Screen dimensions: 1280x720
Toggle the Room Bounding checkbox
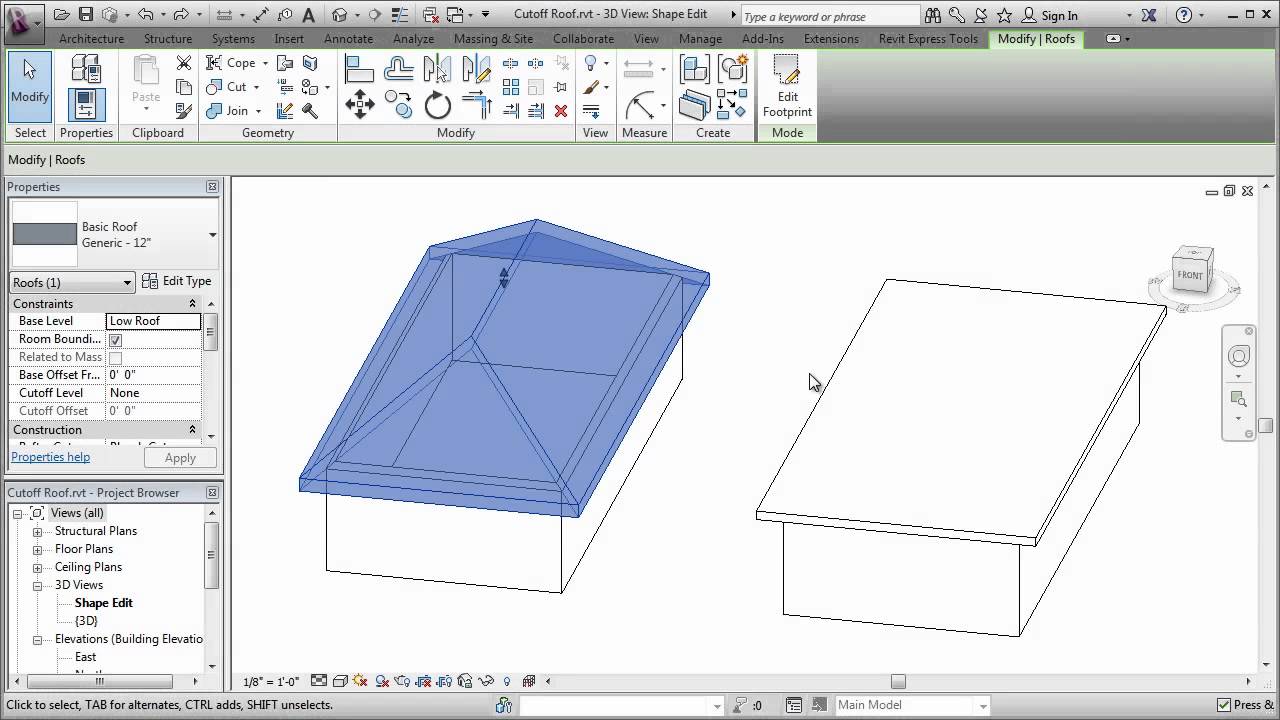pyautogui.click(x=116, y=339)
